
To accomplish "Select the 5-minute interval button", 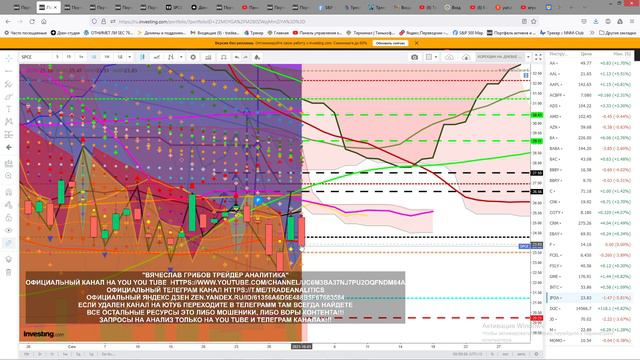I will tap(57, 57).
